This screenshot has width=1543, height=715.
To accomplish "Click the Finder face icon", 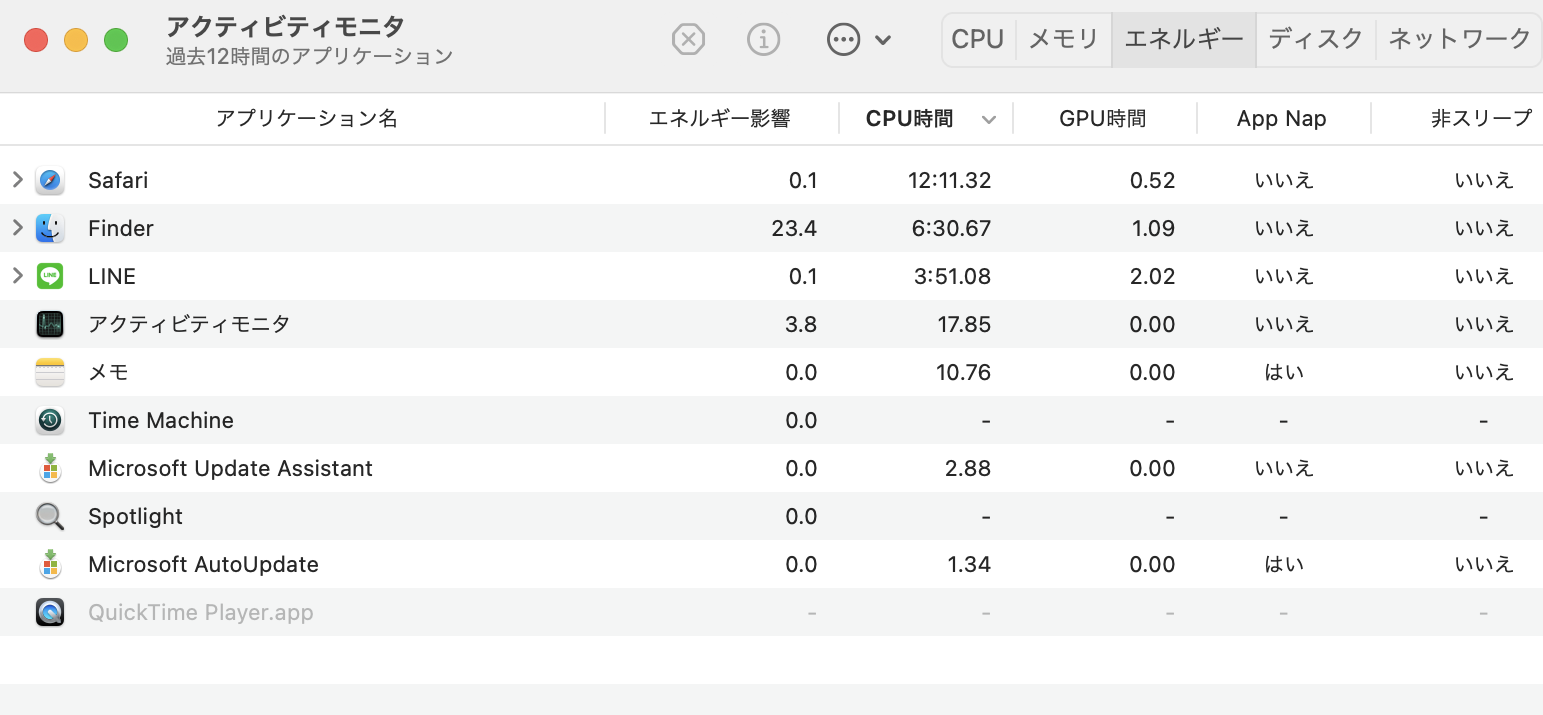I will click(50, 229).
